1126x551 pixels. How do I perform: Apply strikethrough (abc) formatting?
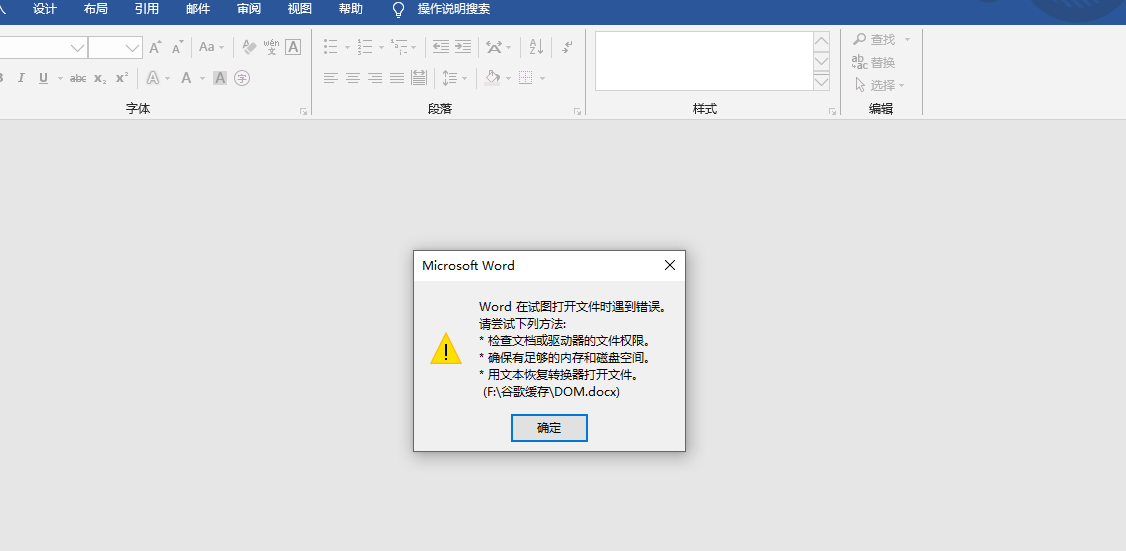(78, 78)
